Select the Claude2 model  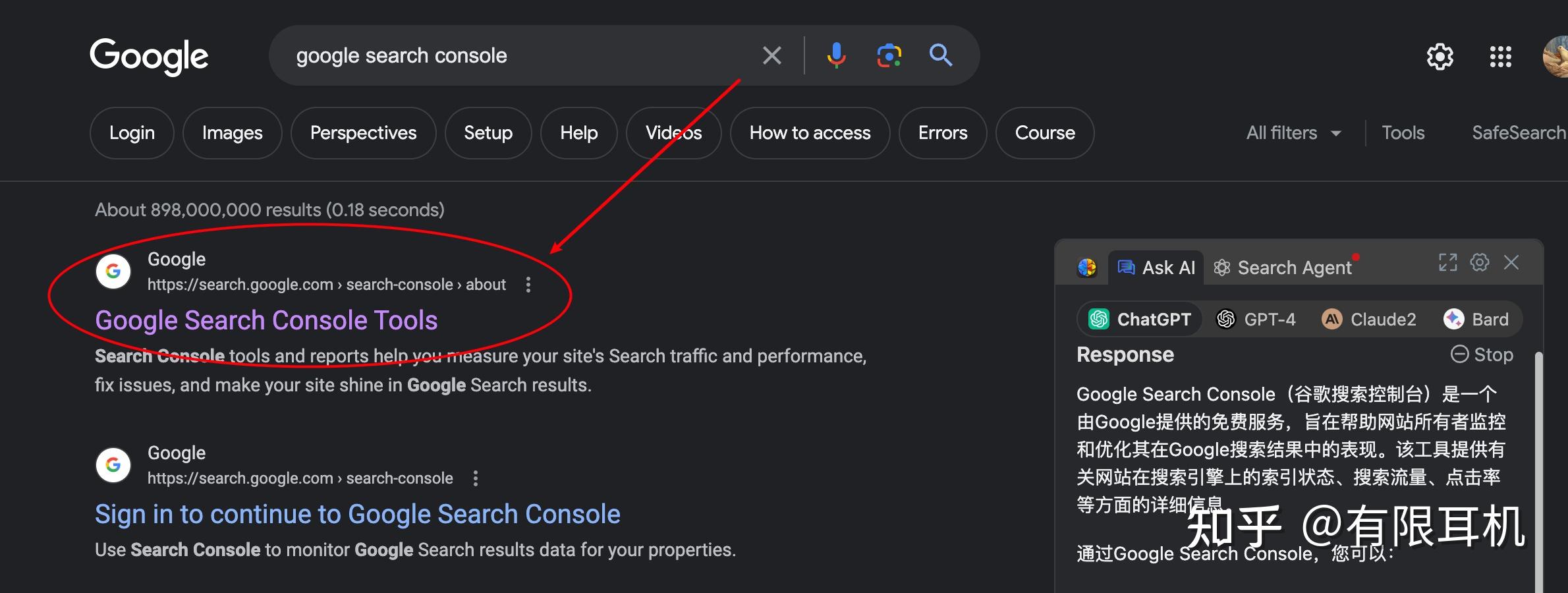1369,319
